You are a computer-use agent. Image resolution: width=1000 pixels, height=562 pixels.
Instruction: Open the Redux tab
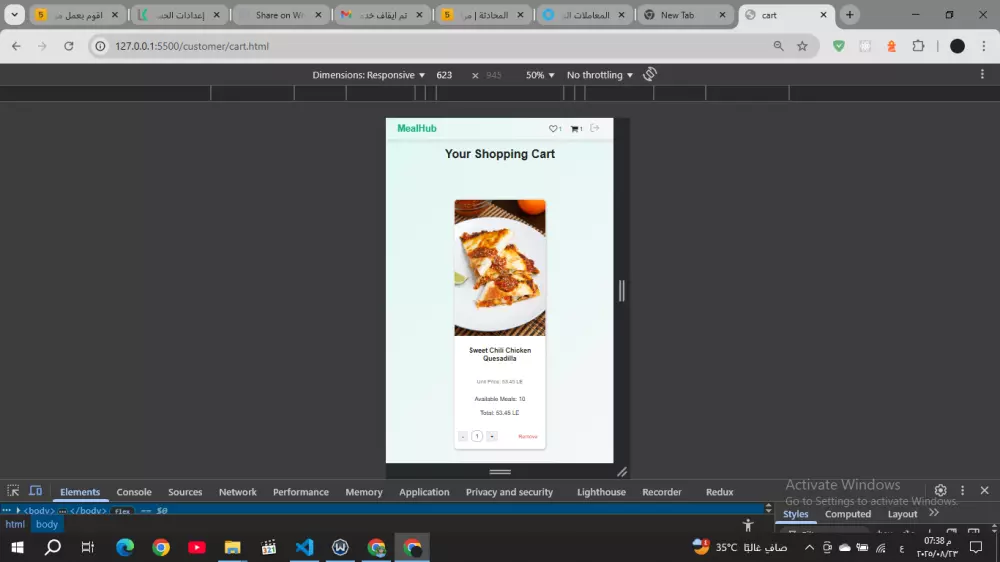point(719,492)
